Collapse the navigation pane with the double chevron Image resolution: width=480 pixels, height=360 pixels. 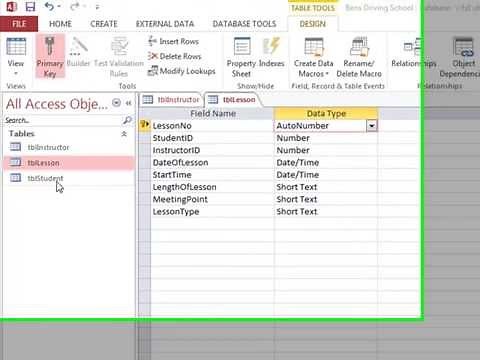click(129, 103)
